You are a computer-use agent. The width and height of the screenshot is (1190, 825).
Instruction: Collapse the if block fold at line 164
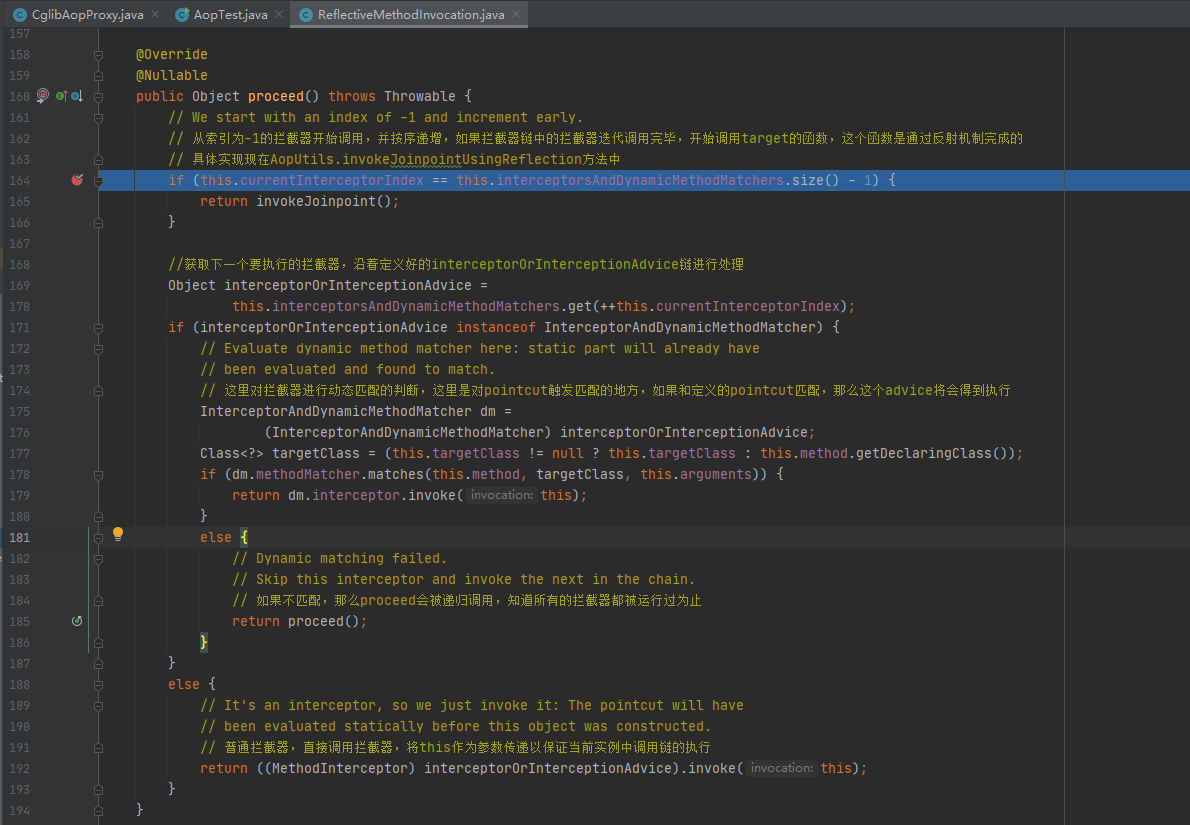coord(98,181)
